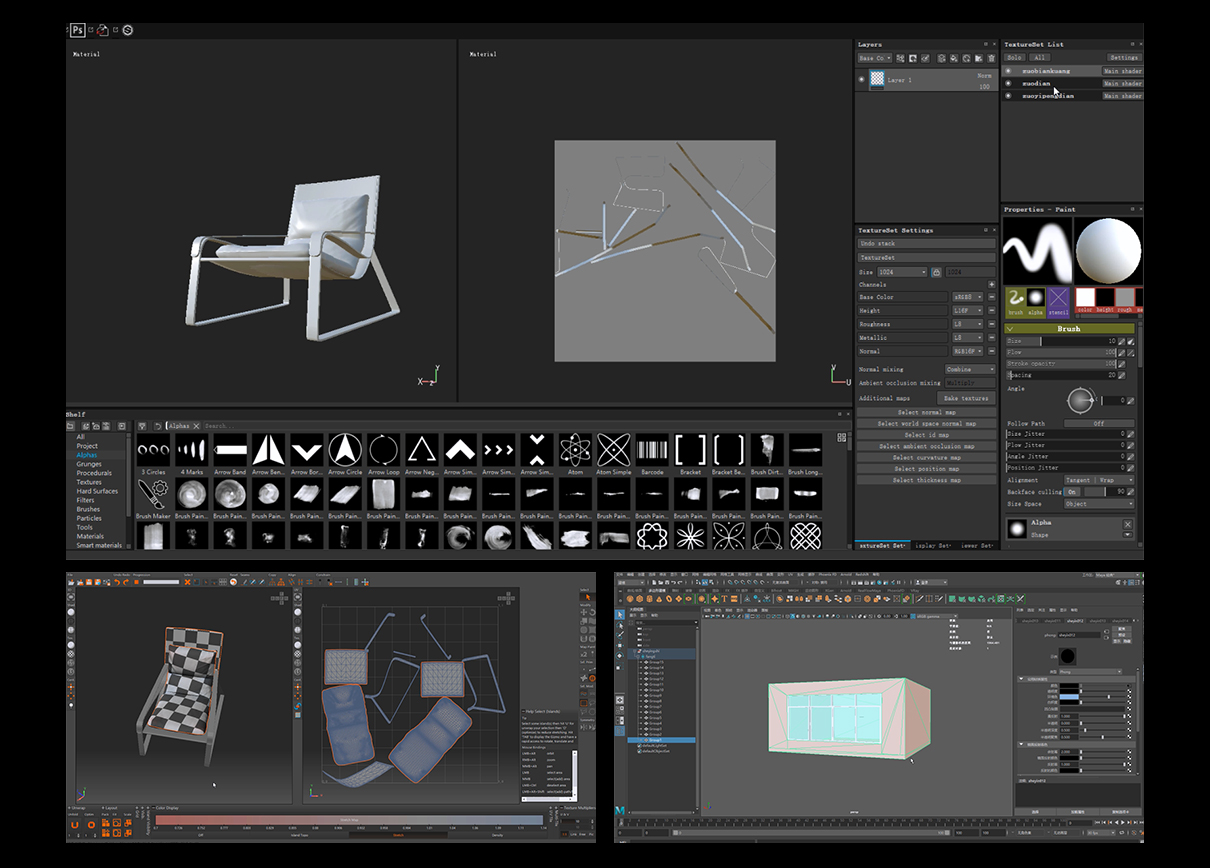The height and width of the screenshot is (868, 1210).
Task: Select the Layer 1 thumbnail
Action: tap(877, 80)
